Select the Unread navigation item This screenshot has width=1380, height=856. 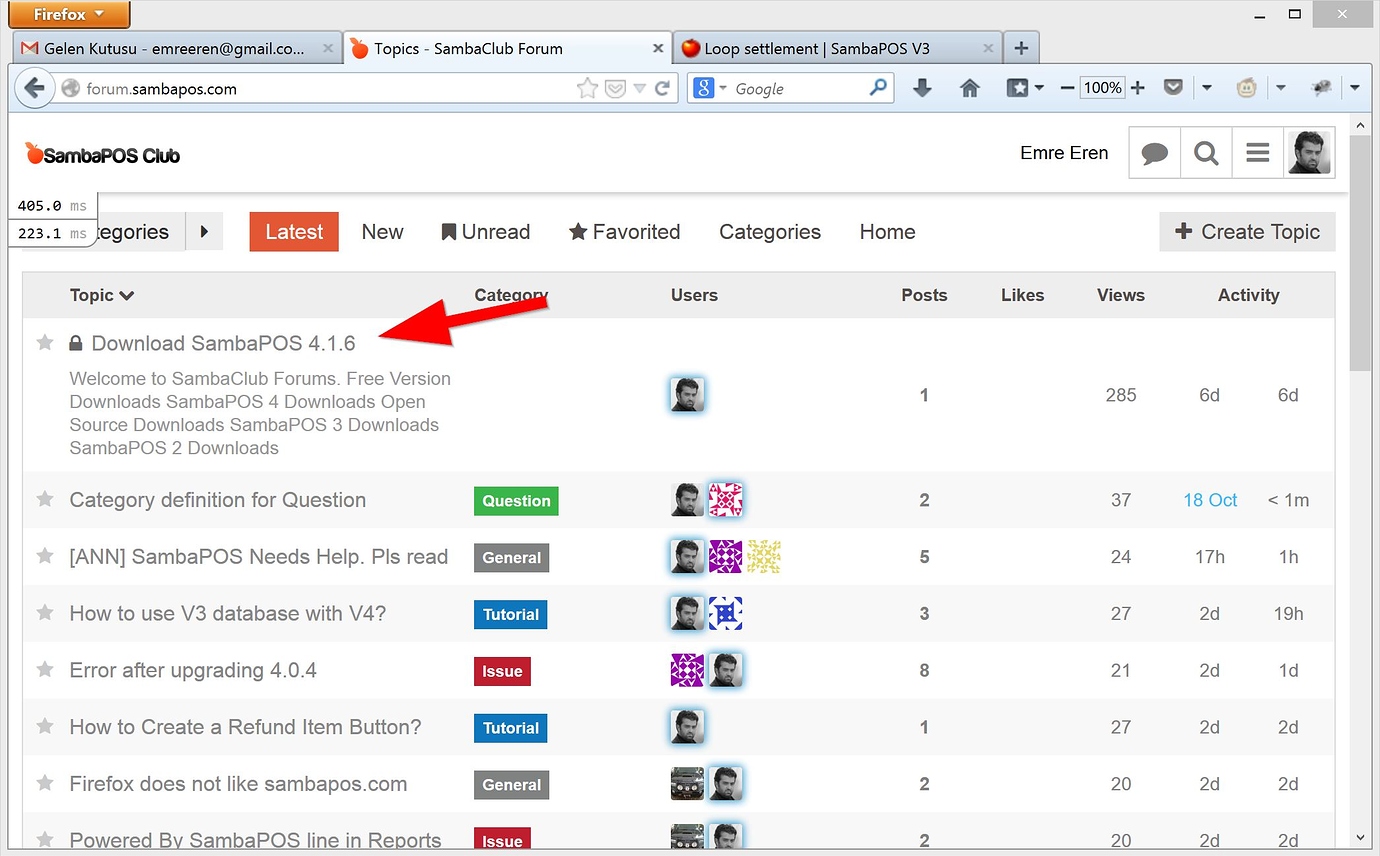coord(485,232)
